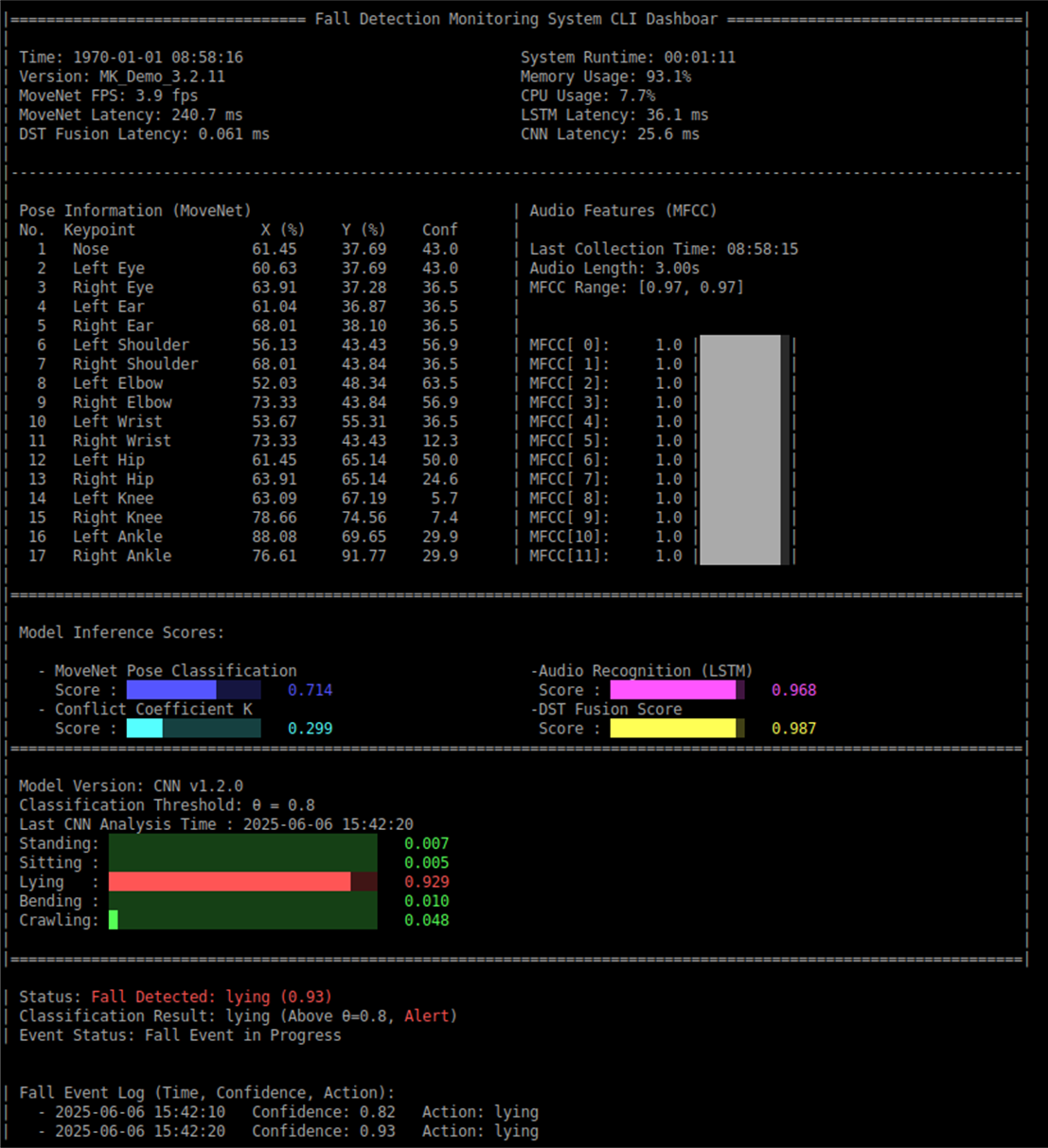Image resolution: width=1048 pixels, height=1148 pixels.
Task: Click the 'Last CNN Analysis Time' line
Action: 217,824
